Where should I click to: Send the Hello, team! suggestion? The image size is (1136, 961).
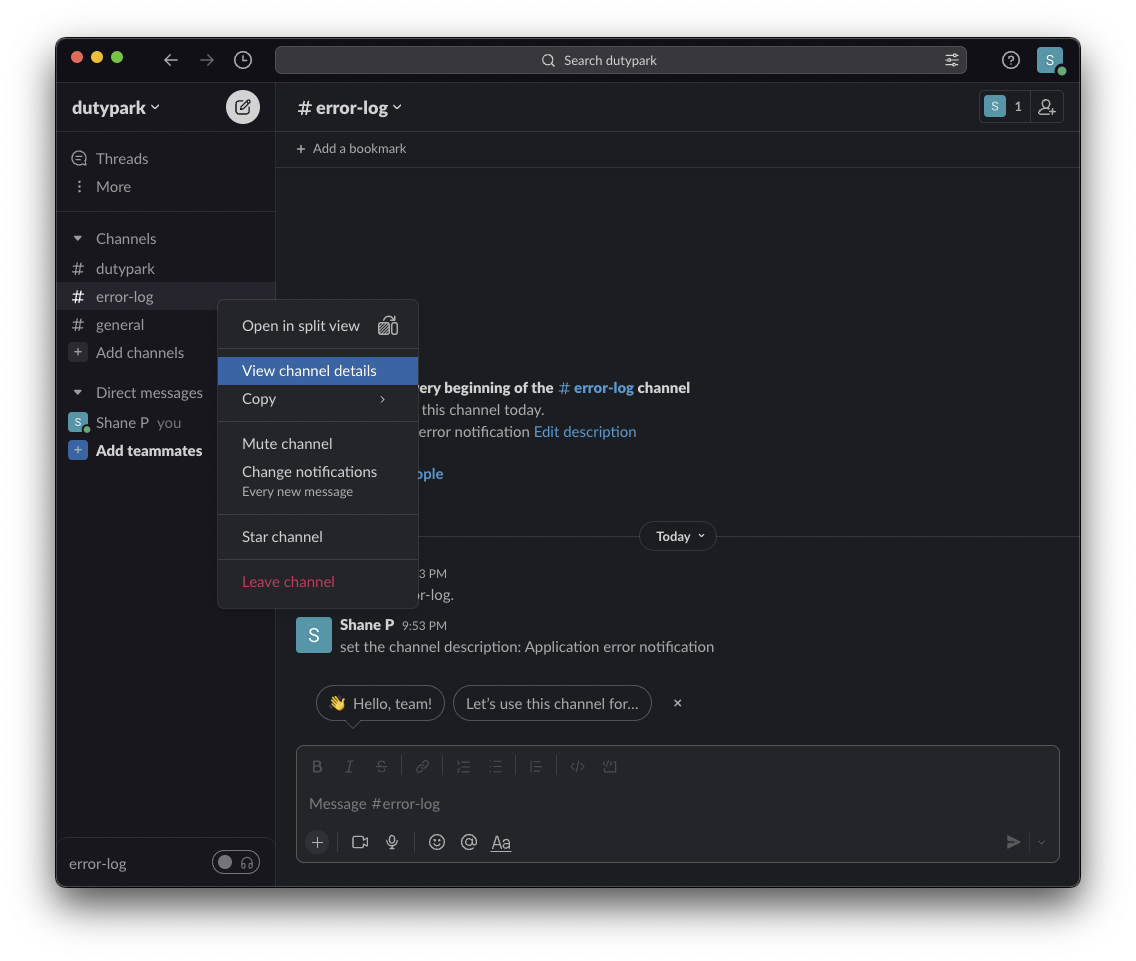click(380, 703)
